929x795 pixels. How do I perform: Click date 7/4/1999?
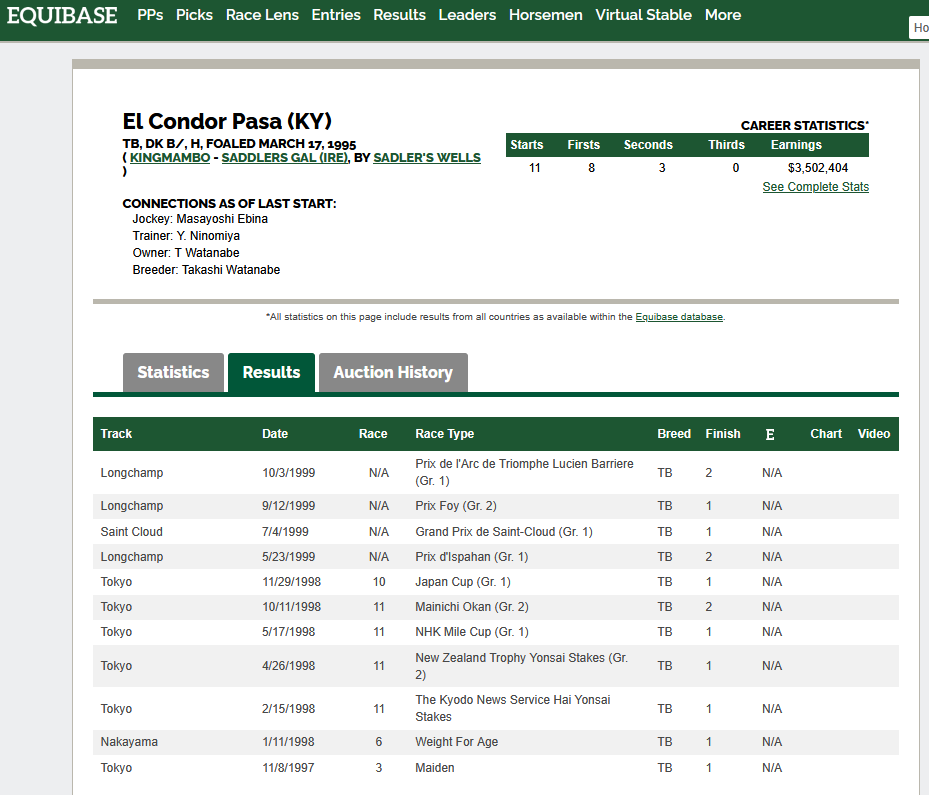click(x=285, y=532)
